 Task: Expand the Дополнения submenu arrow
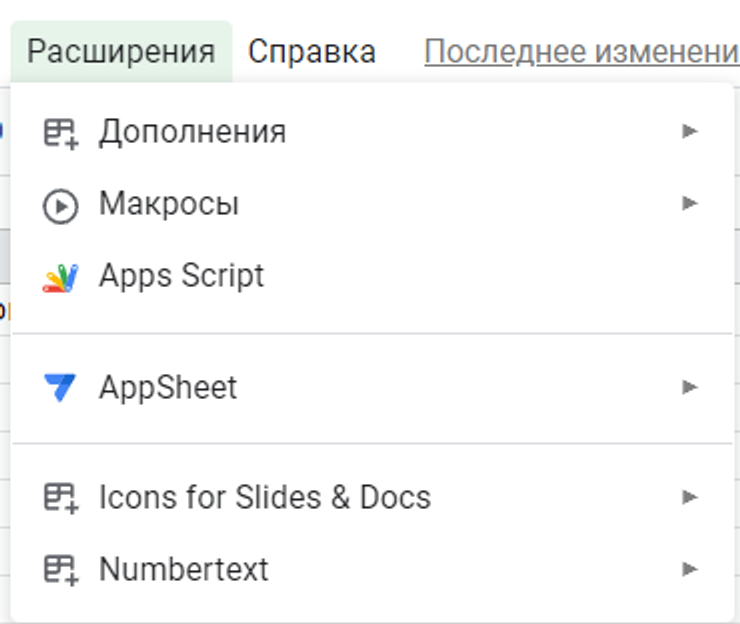tap(689, 131)
